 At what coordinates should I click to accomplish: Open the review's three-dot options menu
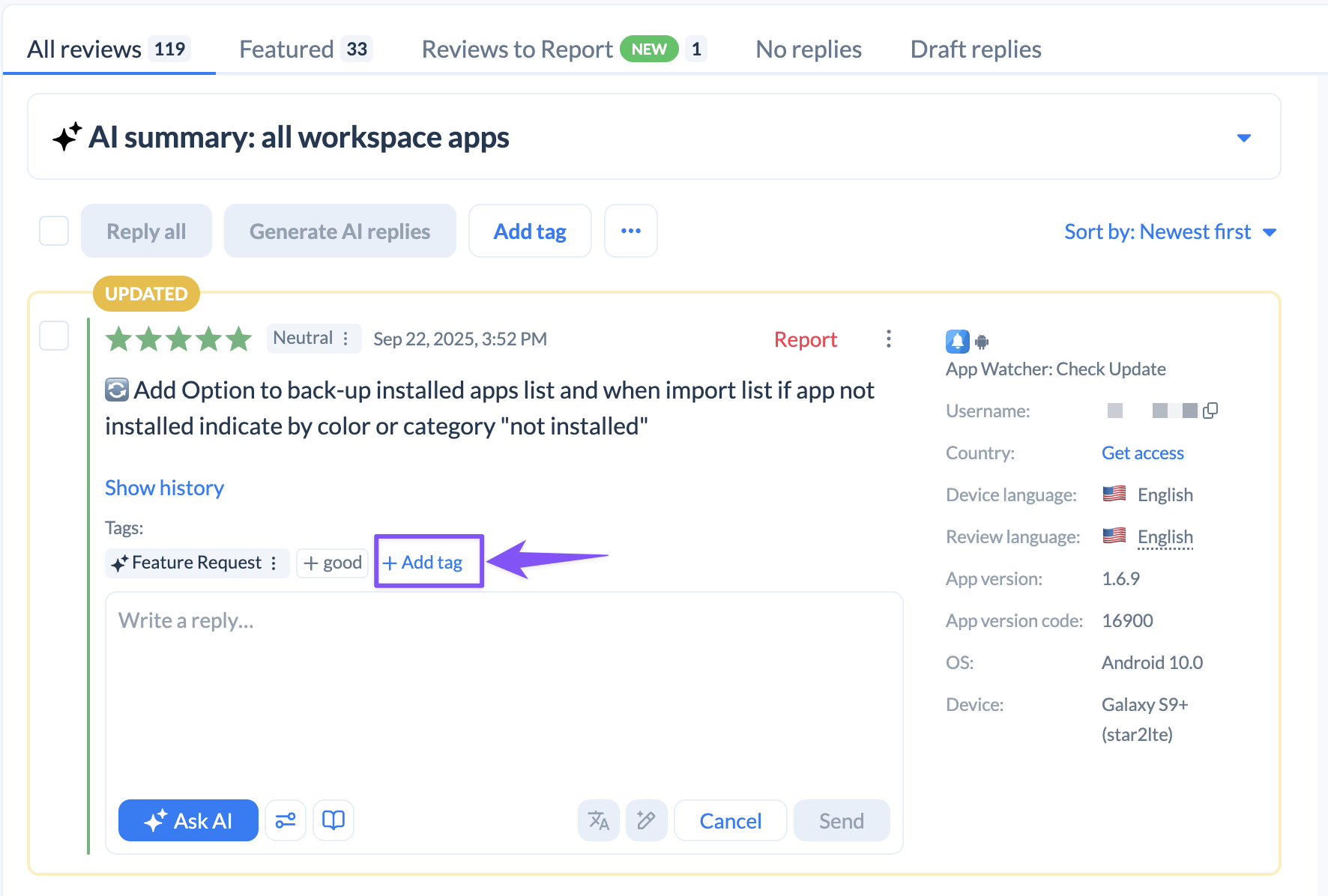[889, 339]
